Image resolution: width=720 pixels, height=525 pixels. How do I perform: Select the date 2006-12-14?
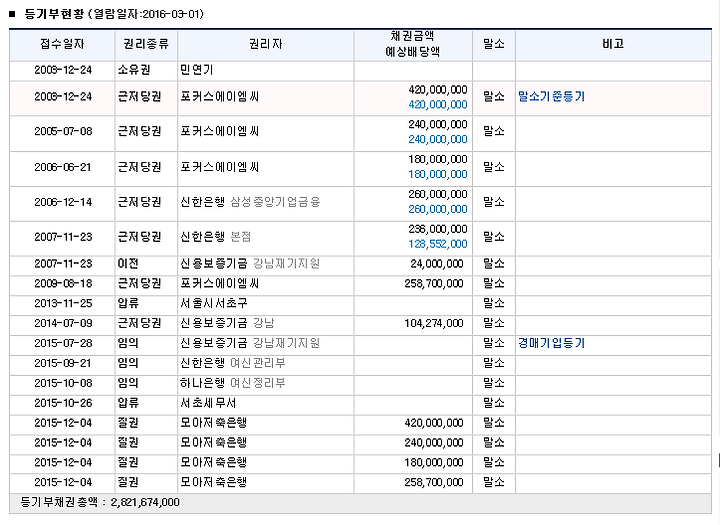63,202
